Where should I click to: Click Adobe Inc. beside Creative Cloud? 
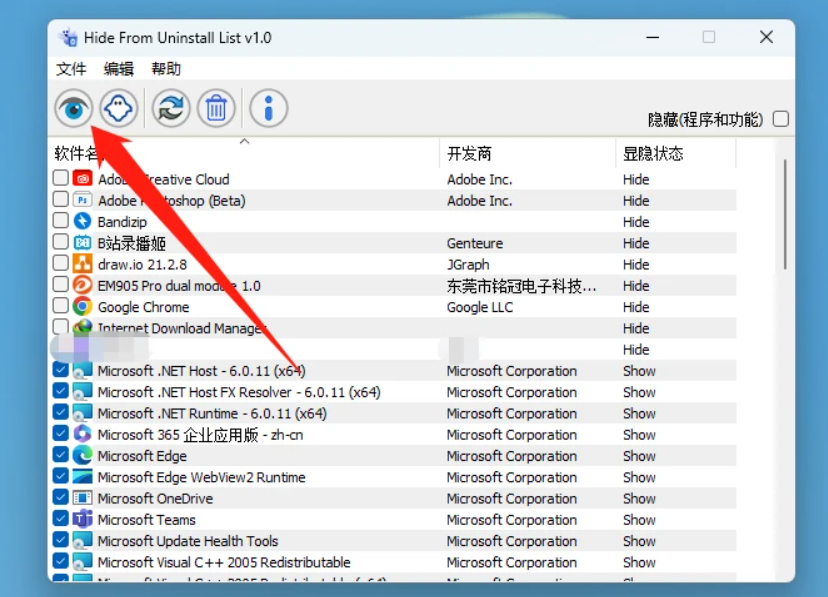[479, 179]
